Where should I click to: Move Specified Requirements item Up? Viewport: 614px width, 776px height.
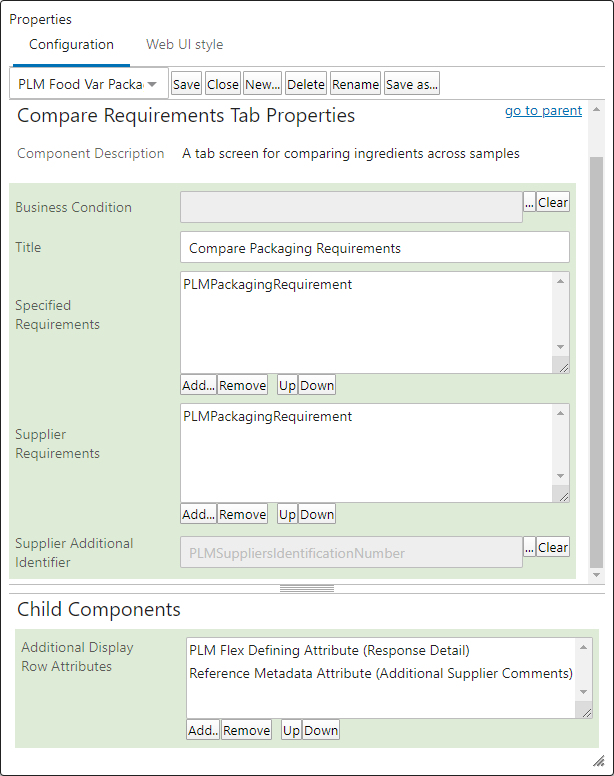pos(287,385)
